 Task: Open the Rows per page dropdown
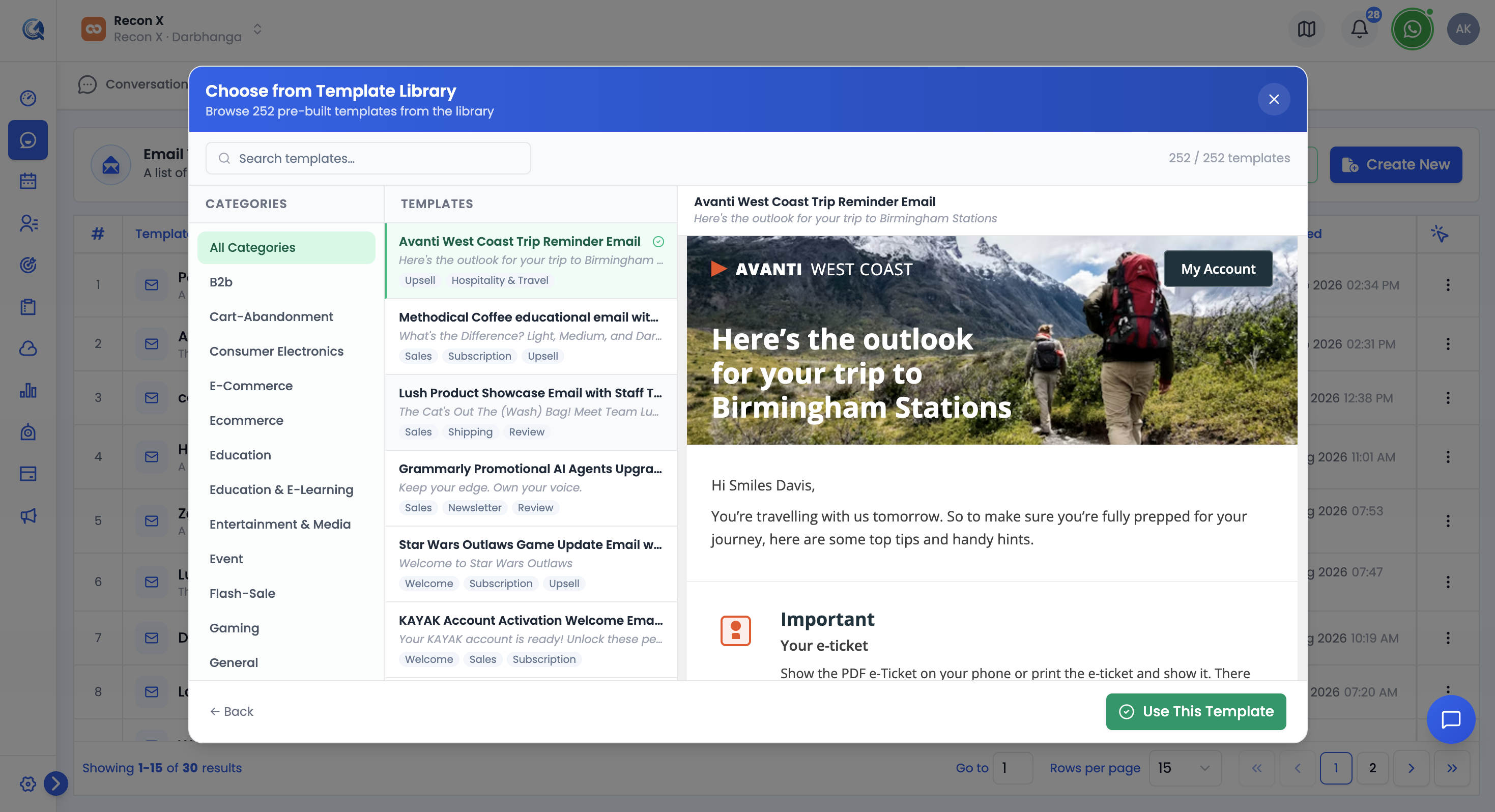(x=1185, y=768)
